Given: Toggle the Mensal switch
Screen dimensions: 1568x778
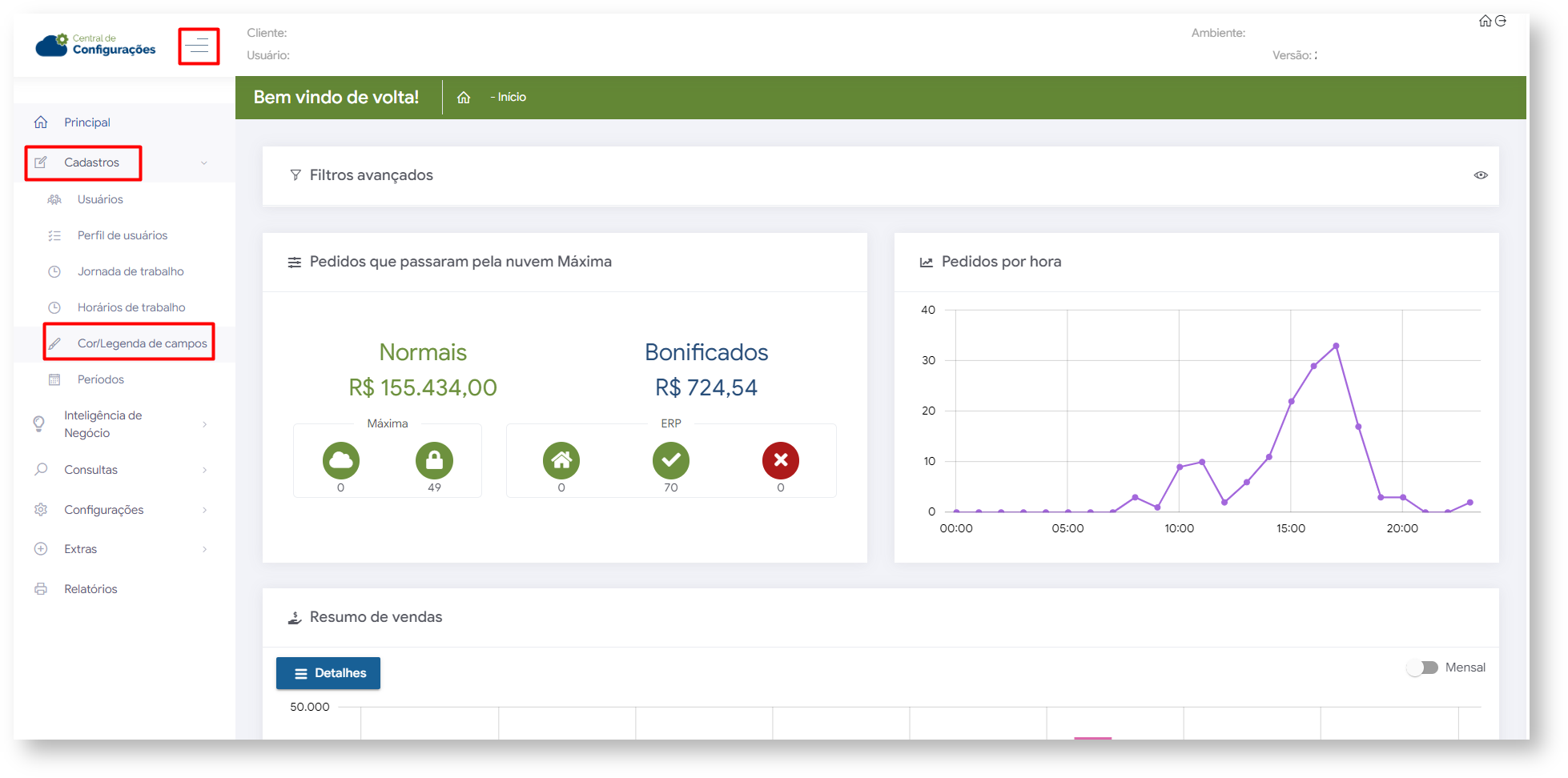Looking at the screenshot, I should (x=1422, y=668).
